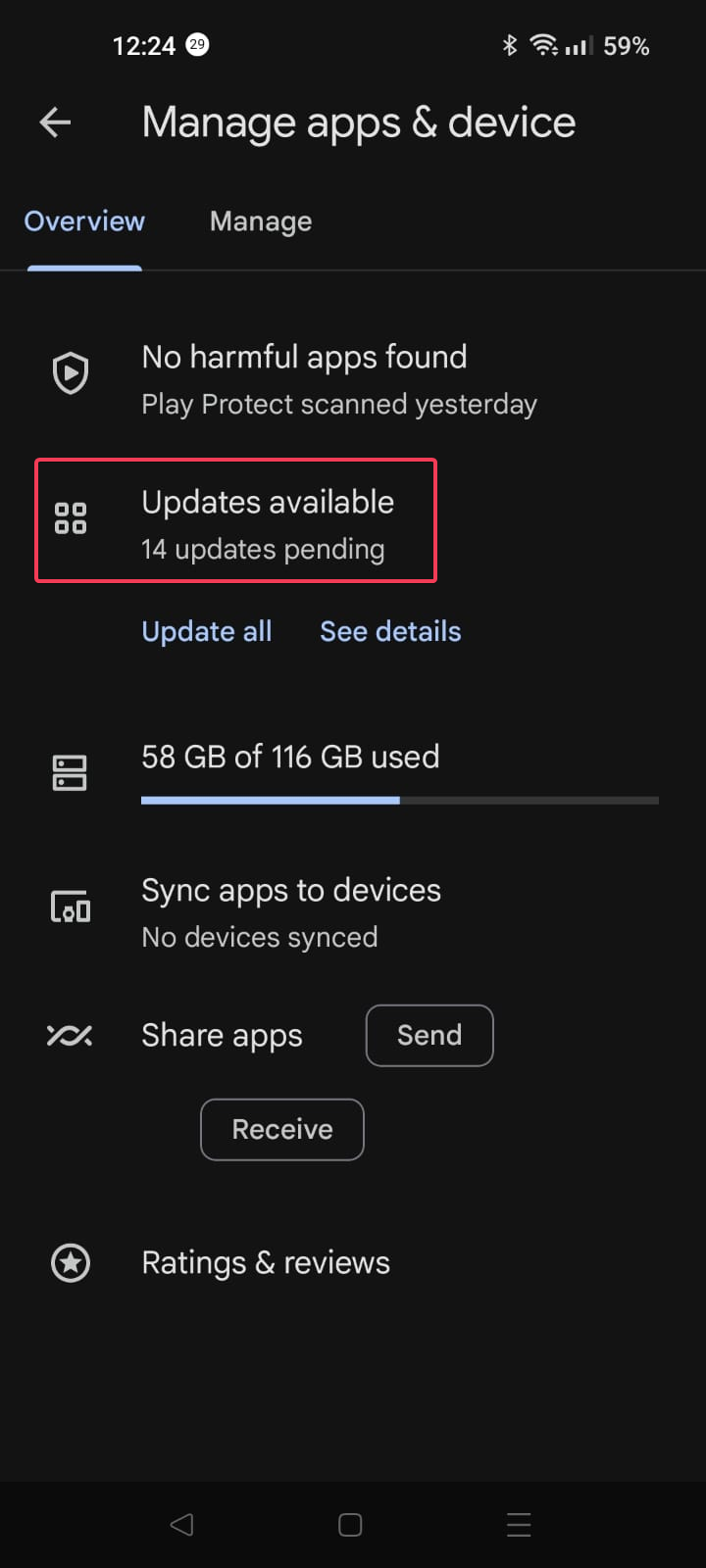Open the Ratings & reviews entry
706x1568 pixels.
pyautogui.click(x=353, y=1263)
